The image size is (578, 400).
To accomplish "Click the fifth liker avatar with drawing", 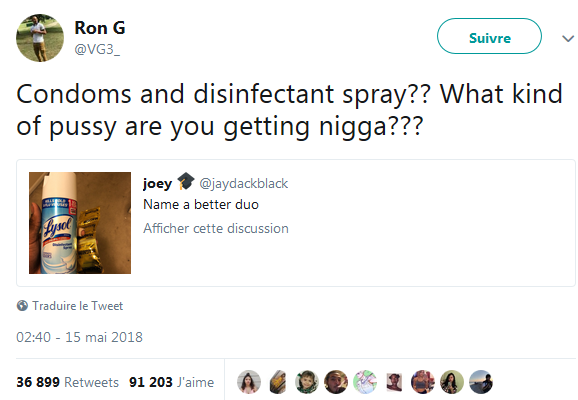I will [365, 382].
